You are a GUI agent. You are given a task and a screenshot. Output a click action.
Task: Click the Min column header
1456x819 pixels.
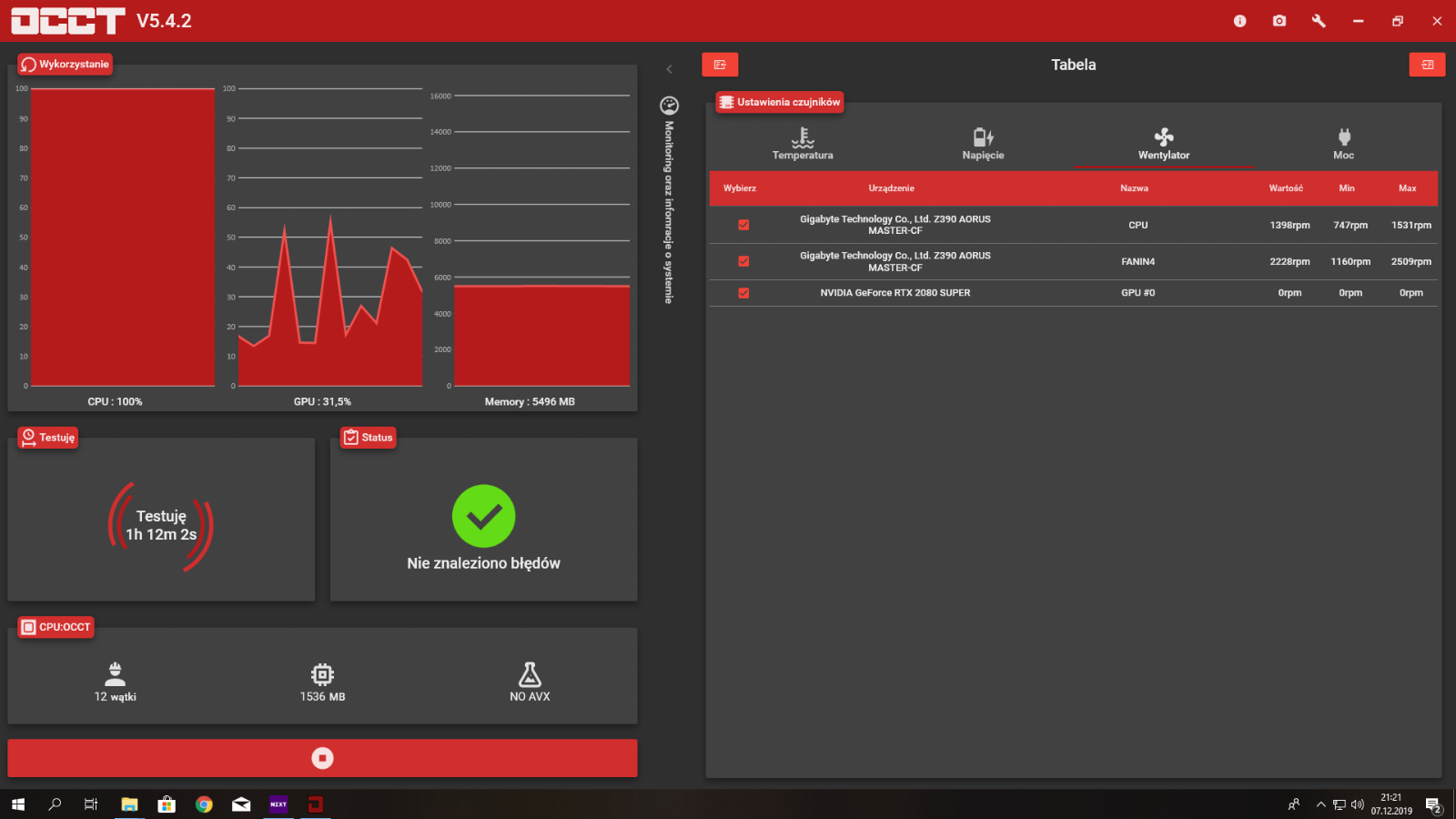pos(1347,188)
